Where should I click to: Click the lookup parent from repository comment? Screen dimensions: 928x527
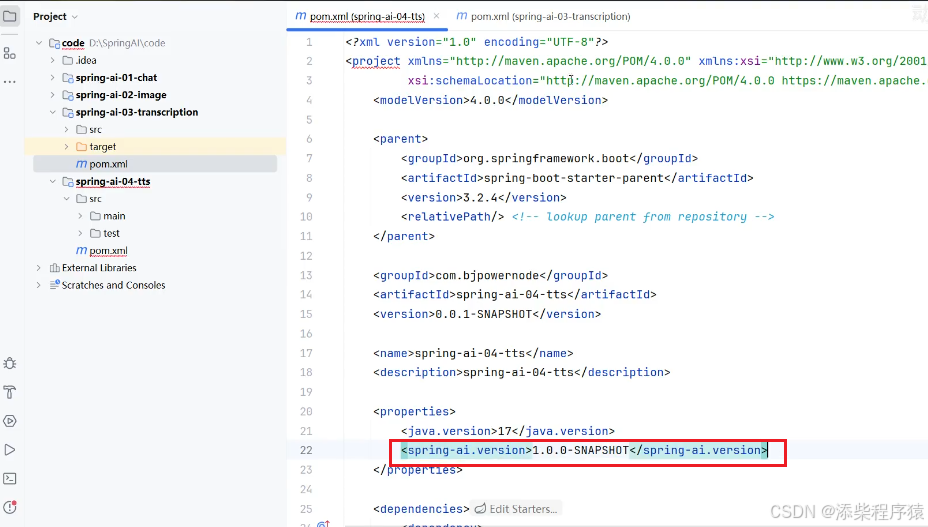643,217
